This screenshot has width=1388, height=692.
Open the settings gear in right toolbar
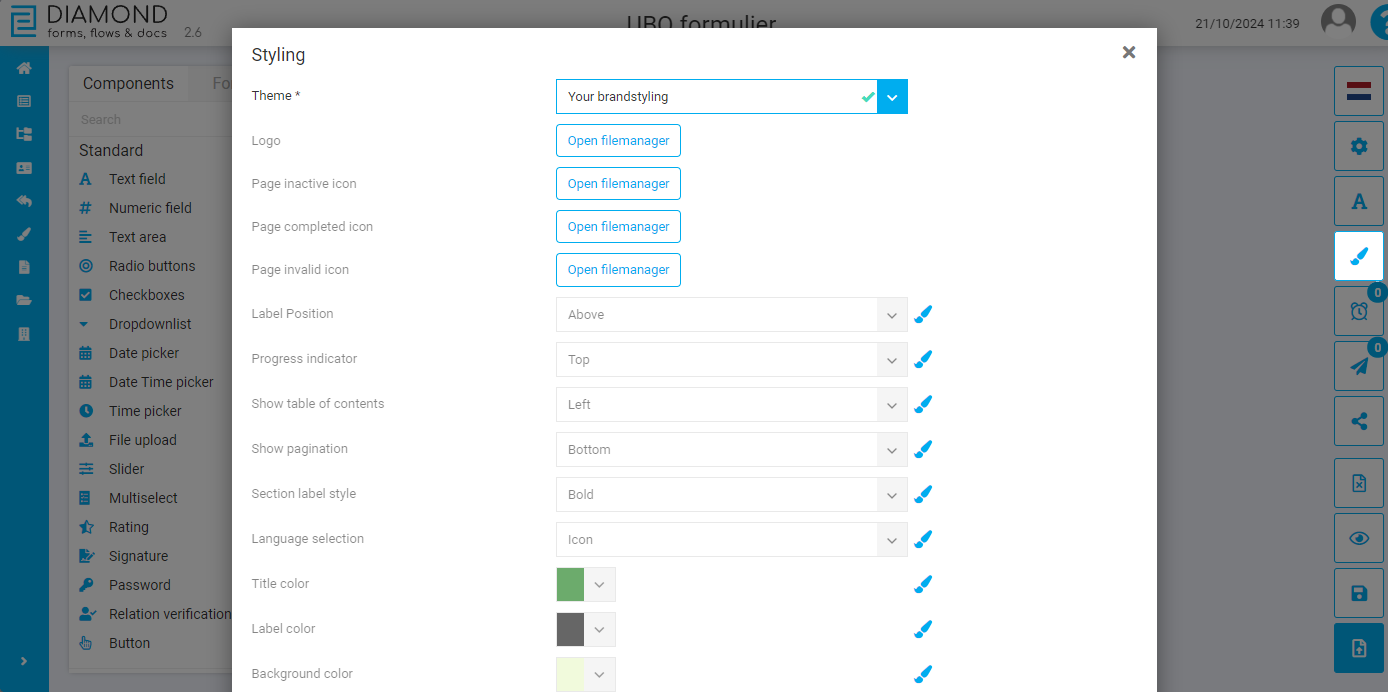coord(1358,146)
